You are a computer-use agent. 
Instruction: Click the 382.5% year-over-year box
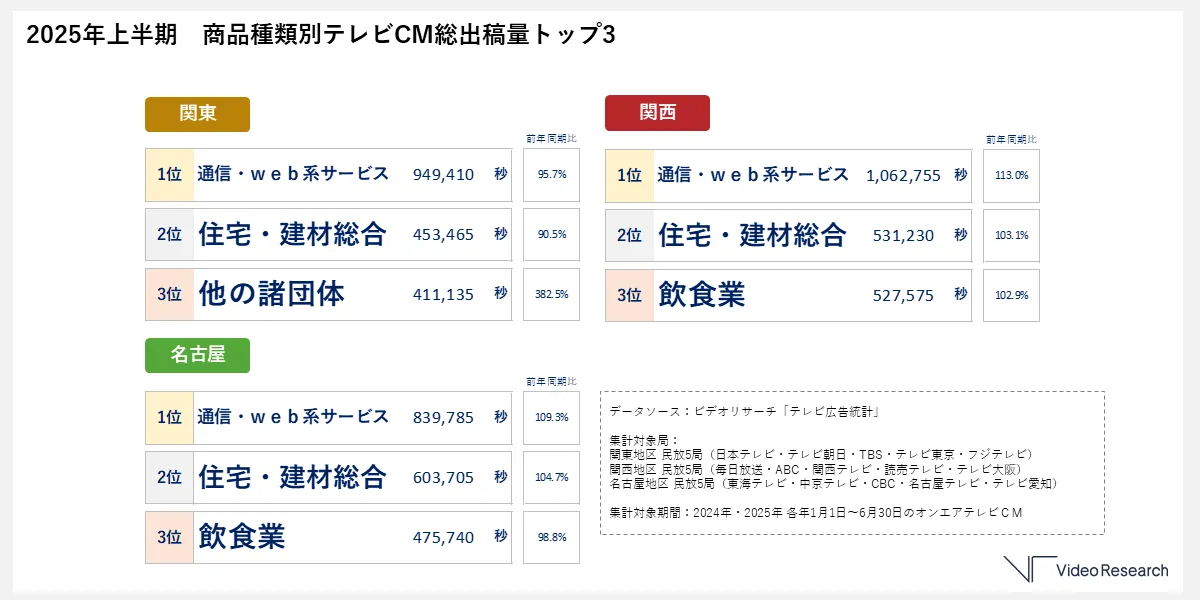pyautogui.click(x=551, y=294)
